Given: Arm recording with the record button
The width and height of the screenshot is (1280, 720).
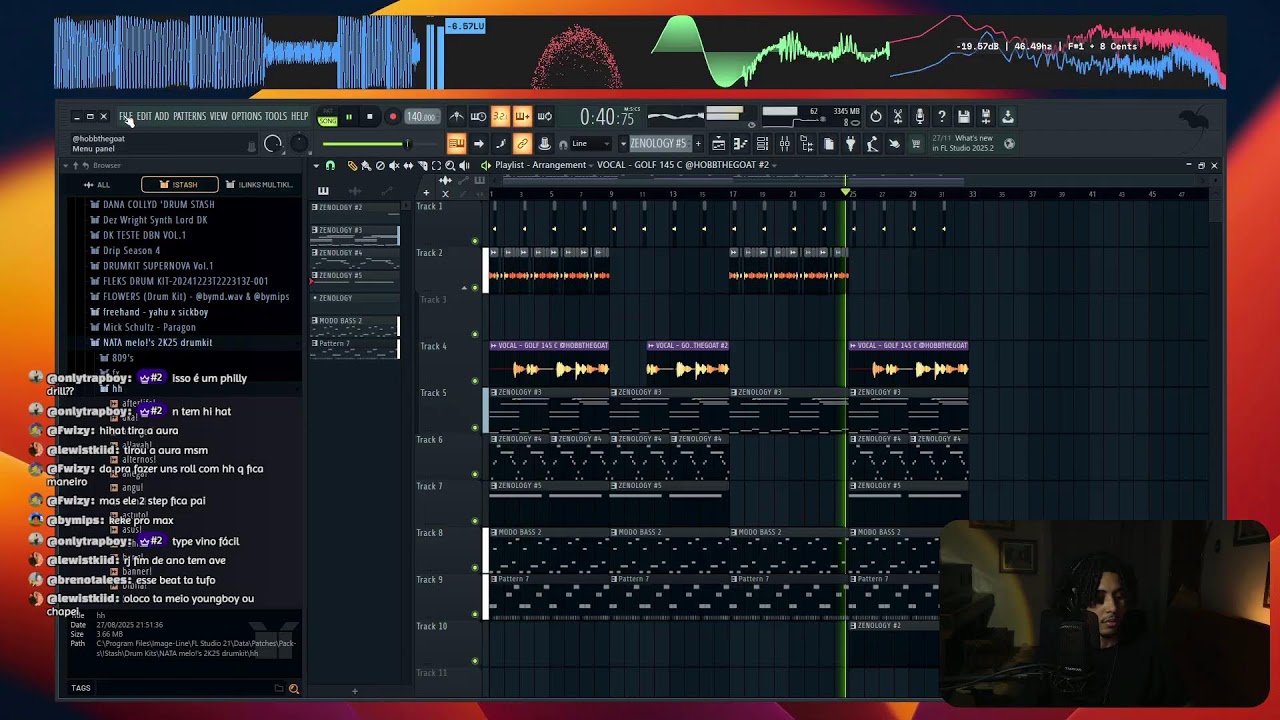Looking at the screenshot, I should [392, 117].
